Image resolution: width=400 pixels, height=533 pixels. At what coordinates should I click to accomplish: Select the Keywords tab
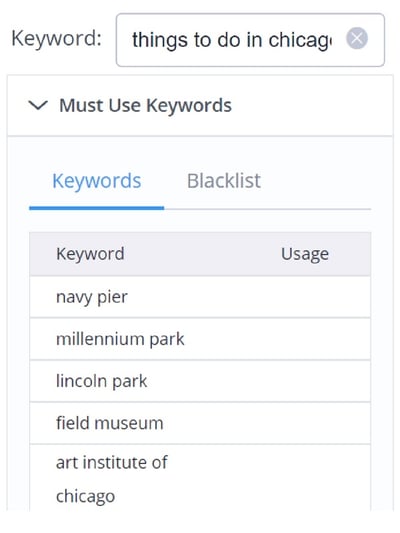pos(97,180)
